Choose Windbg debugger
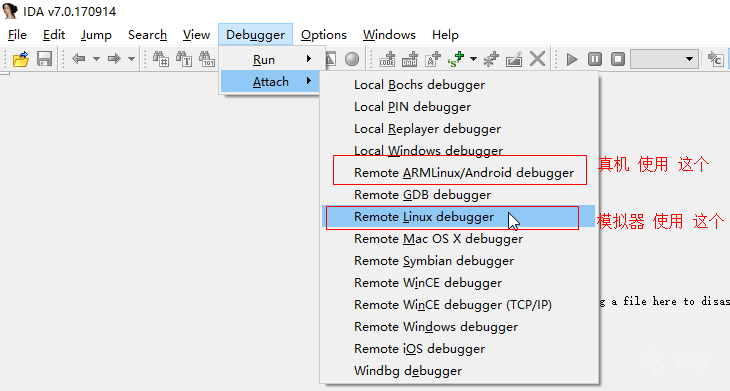 pyautogui.click(x=459, y=371)
